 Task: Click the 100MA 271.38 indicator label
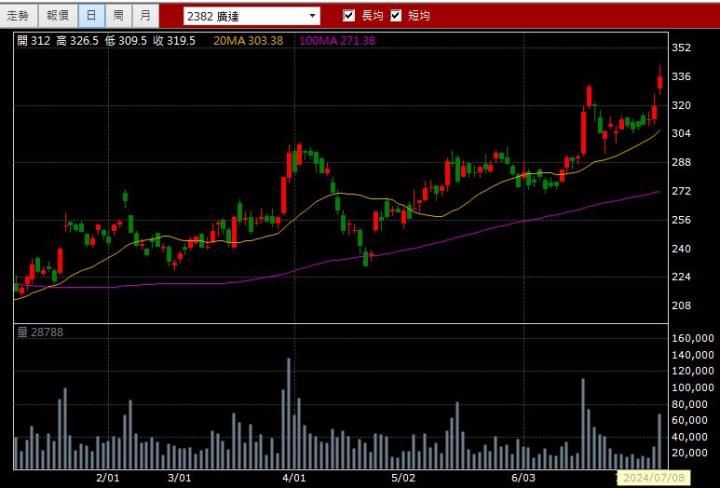tap(337, 40)
